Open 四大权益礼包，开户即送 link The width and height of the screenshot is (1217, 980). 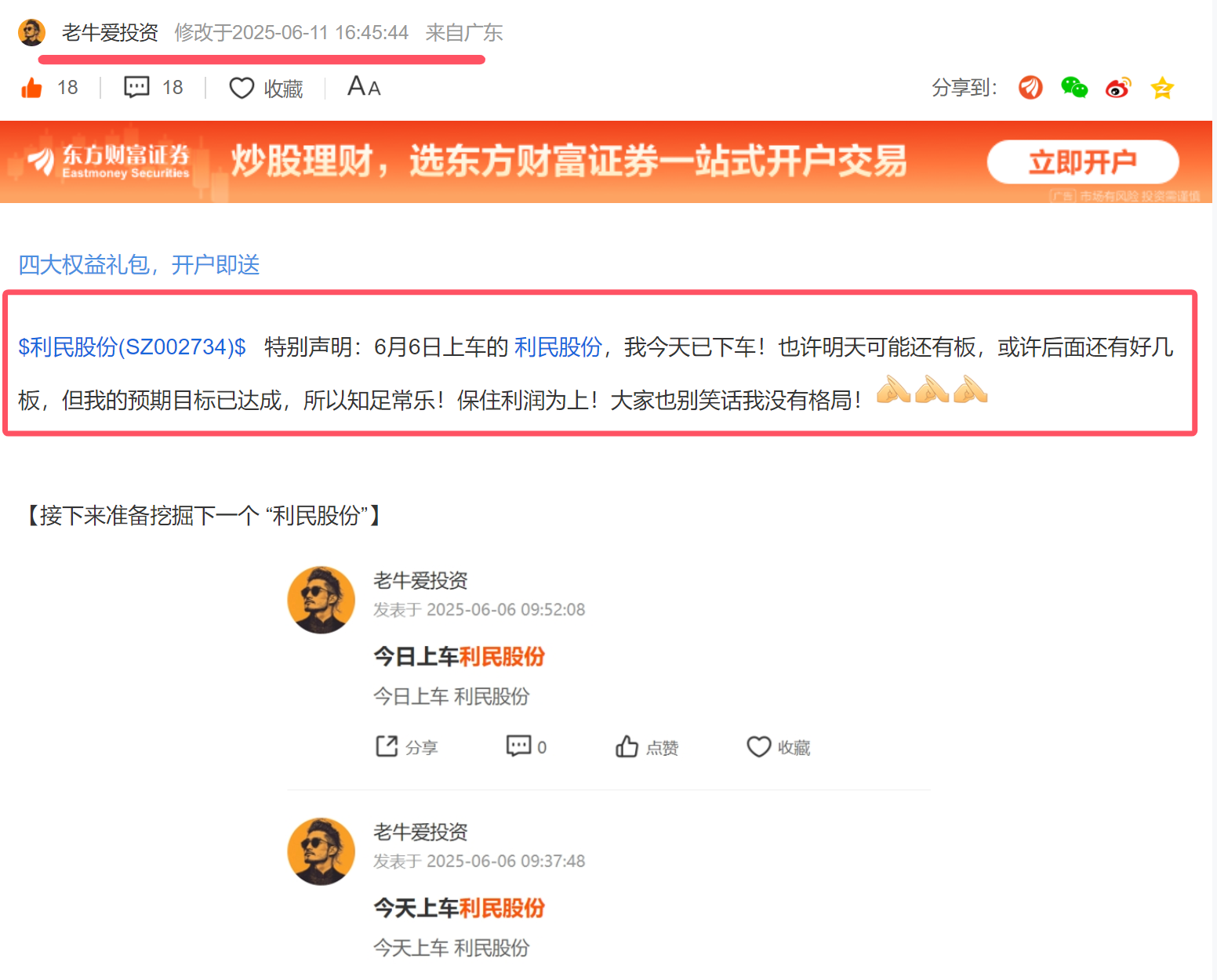tap(139, 265)
